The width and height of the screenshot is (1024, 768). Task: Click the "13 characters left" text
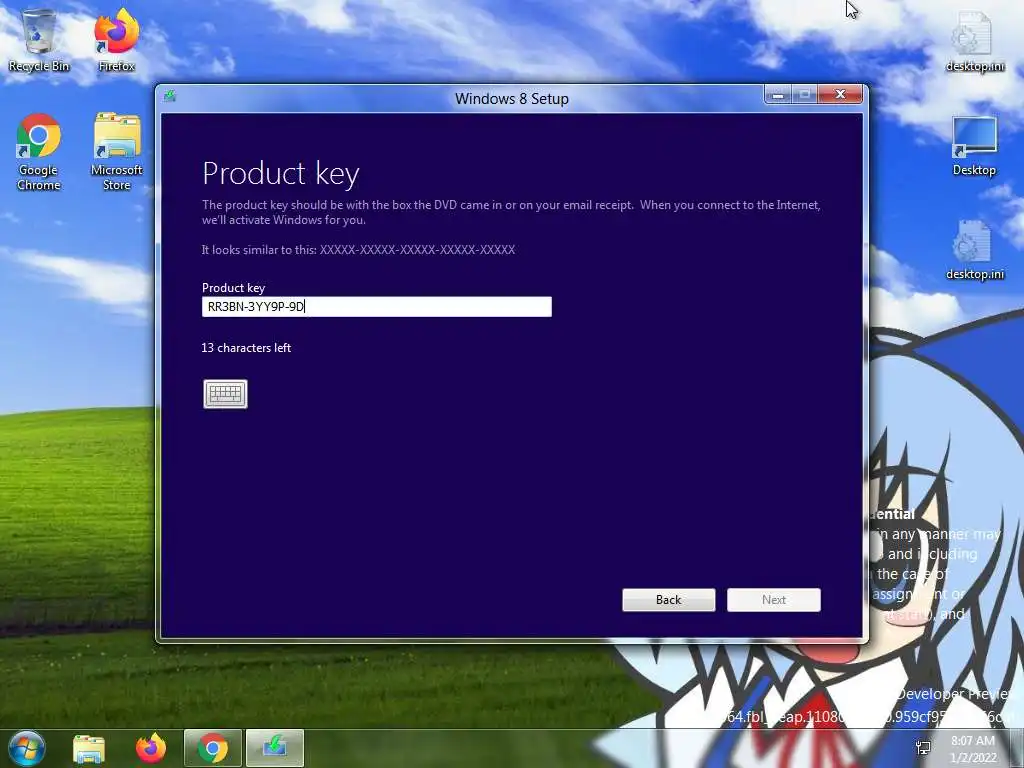(246, 348)
